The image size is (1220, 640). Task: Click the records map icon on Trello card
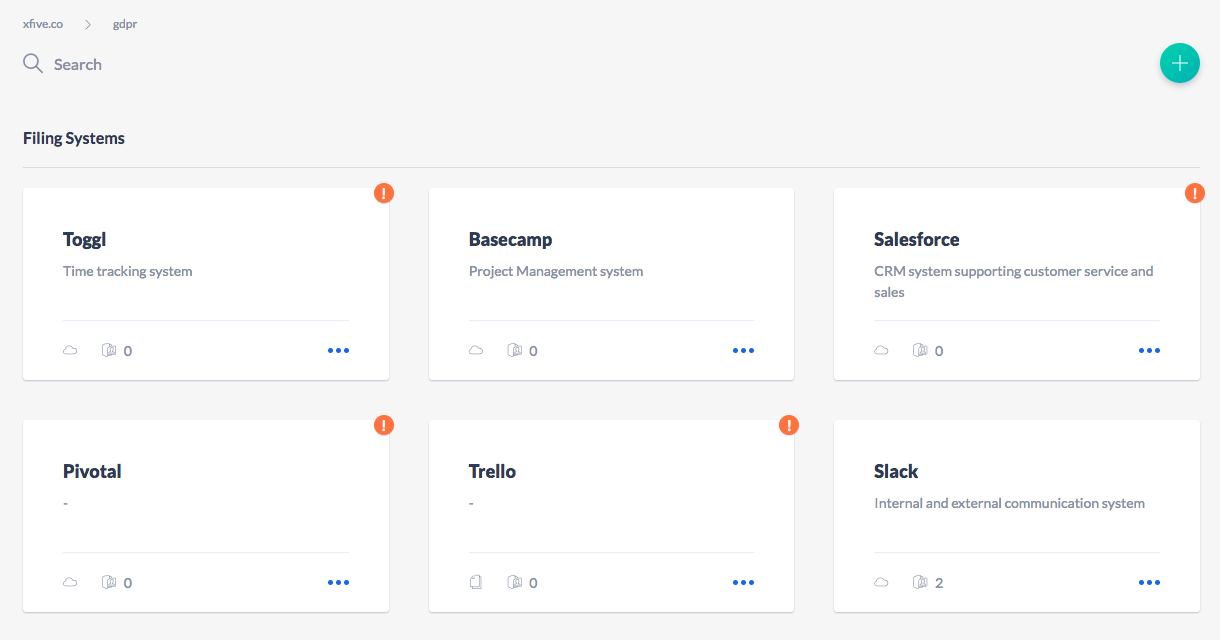(515, 583)
